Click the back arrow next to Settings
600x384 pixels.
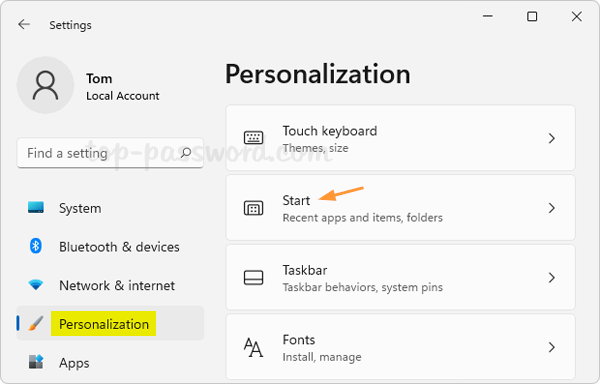(24, 24)
